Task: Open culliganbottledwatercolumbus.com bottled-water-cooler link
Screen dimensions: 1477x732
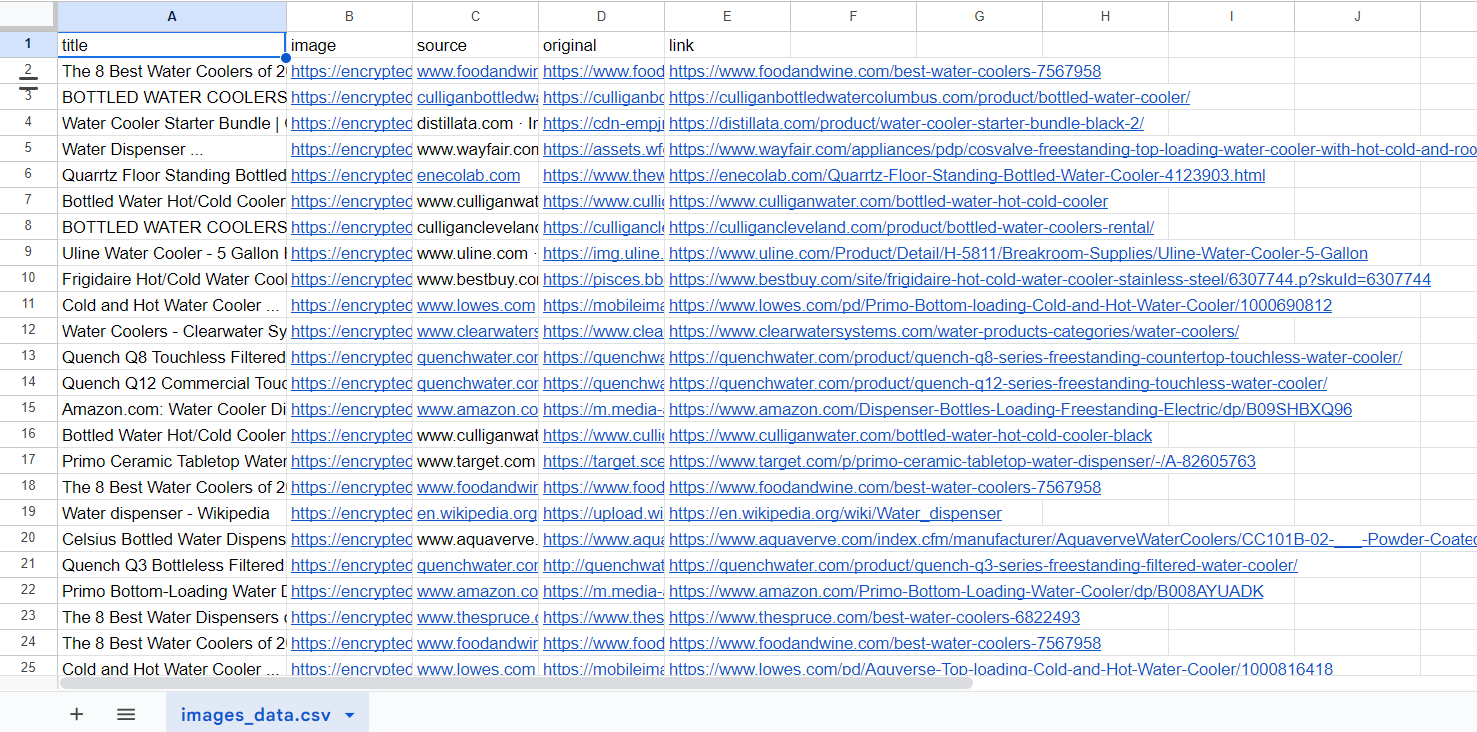Action: [929, 97]
